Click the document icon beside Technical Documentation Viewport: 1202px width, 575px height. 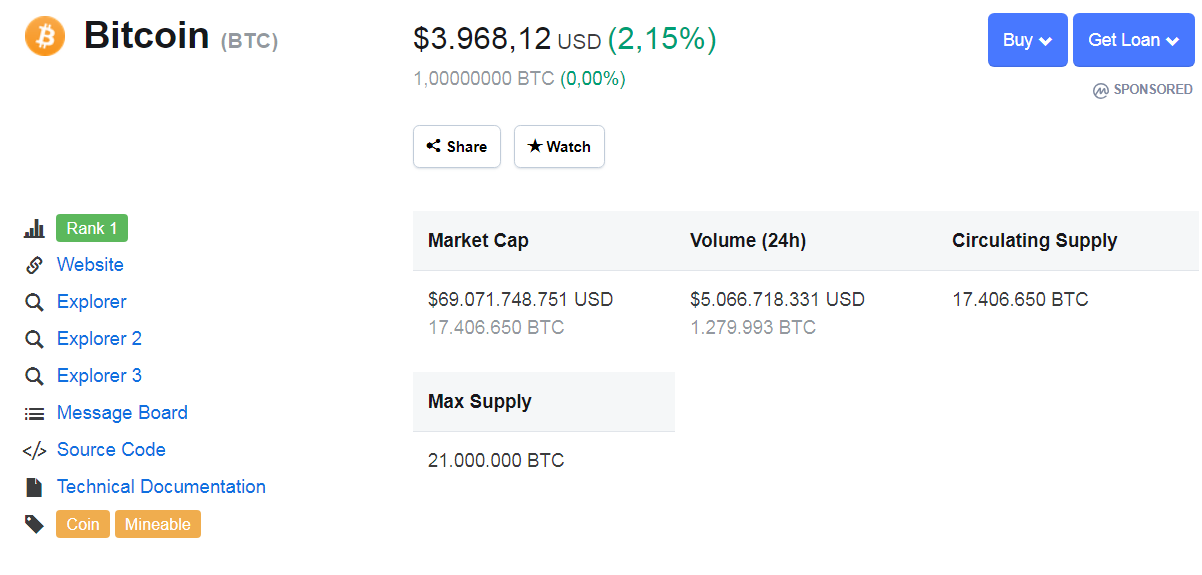pyautogui.click(x=34, y=487)
